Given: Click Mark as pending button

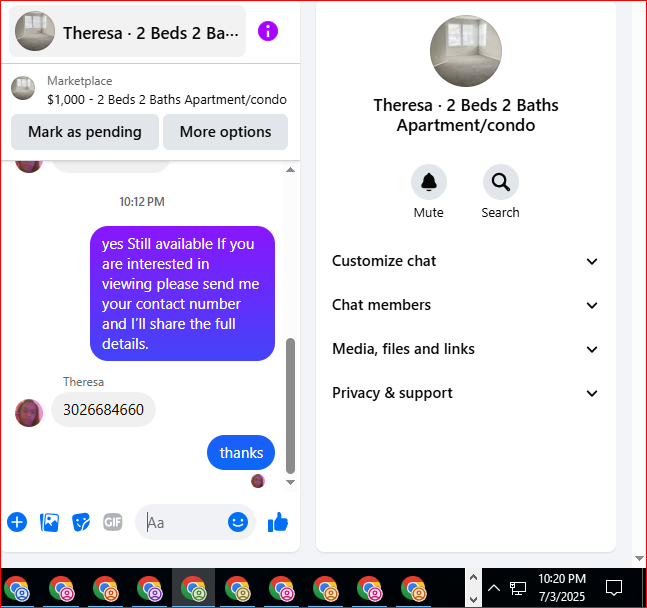Looking at the screenshot, I should (85, 132).
